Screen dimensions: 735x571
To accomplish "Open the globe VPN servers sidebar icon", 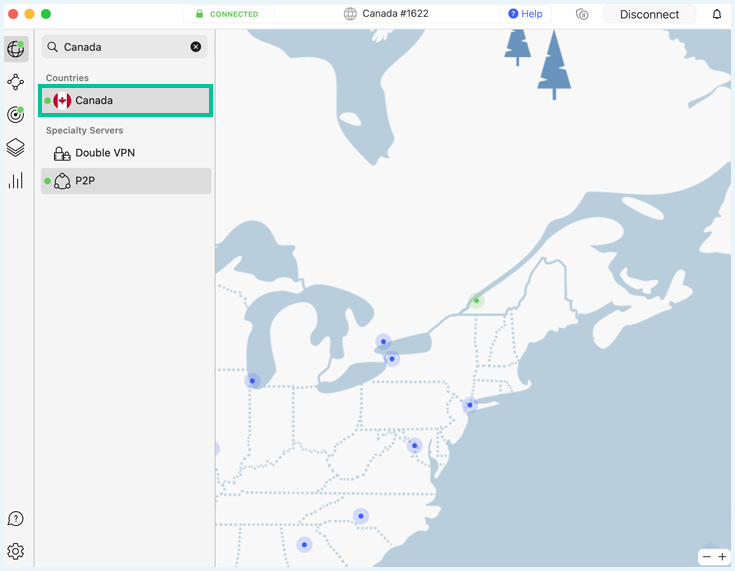I will coord(16,49).
